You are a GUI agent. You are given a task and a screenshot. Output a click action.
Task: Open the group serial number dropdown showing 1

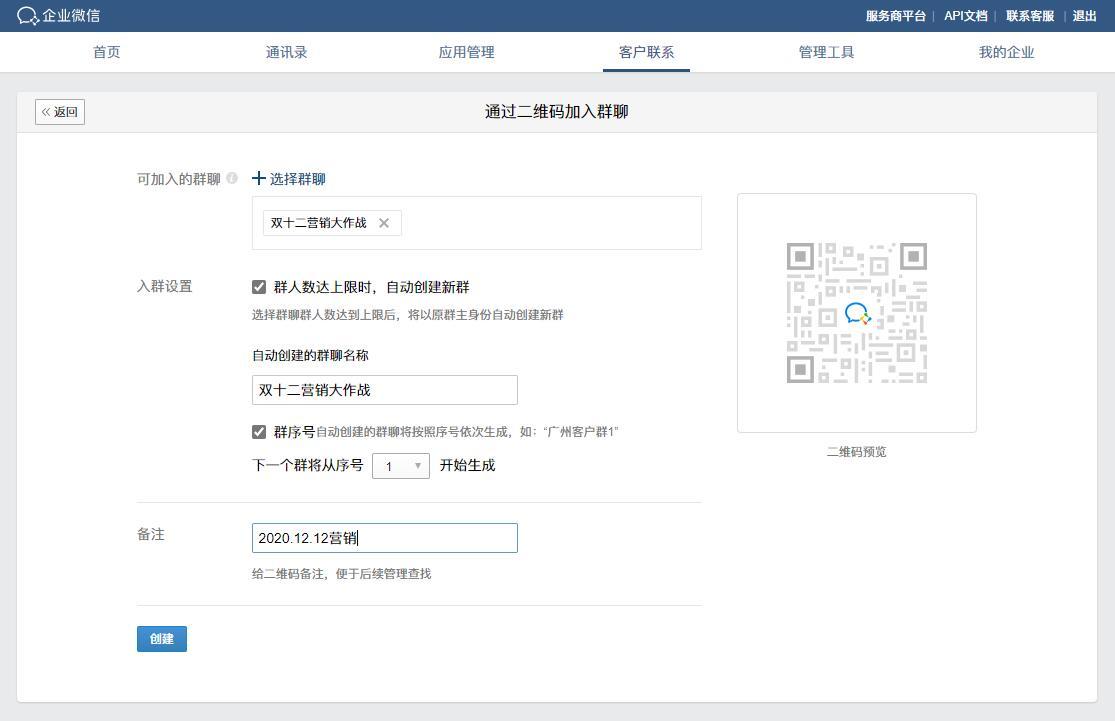tap(400, 465)
